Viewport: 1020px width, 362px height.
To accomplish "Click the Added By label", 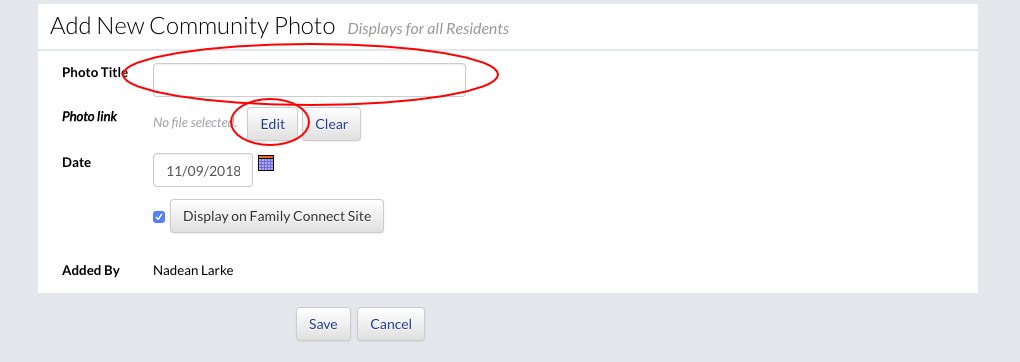I will click(91, 270).
